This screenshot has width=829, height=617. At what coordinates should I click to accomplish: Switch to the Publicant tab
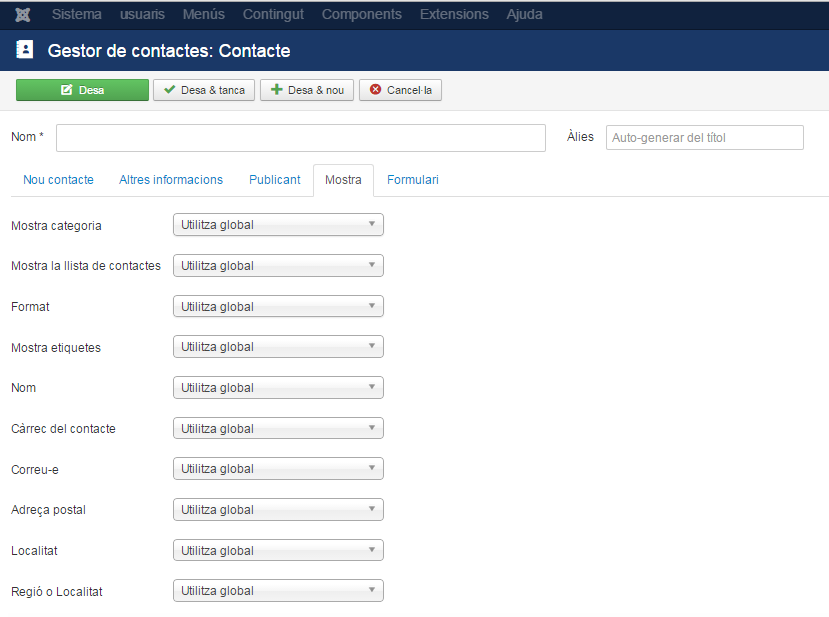tap(274, 180)
